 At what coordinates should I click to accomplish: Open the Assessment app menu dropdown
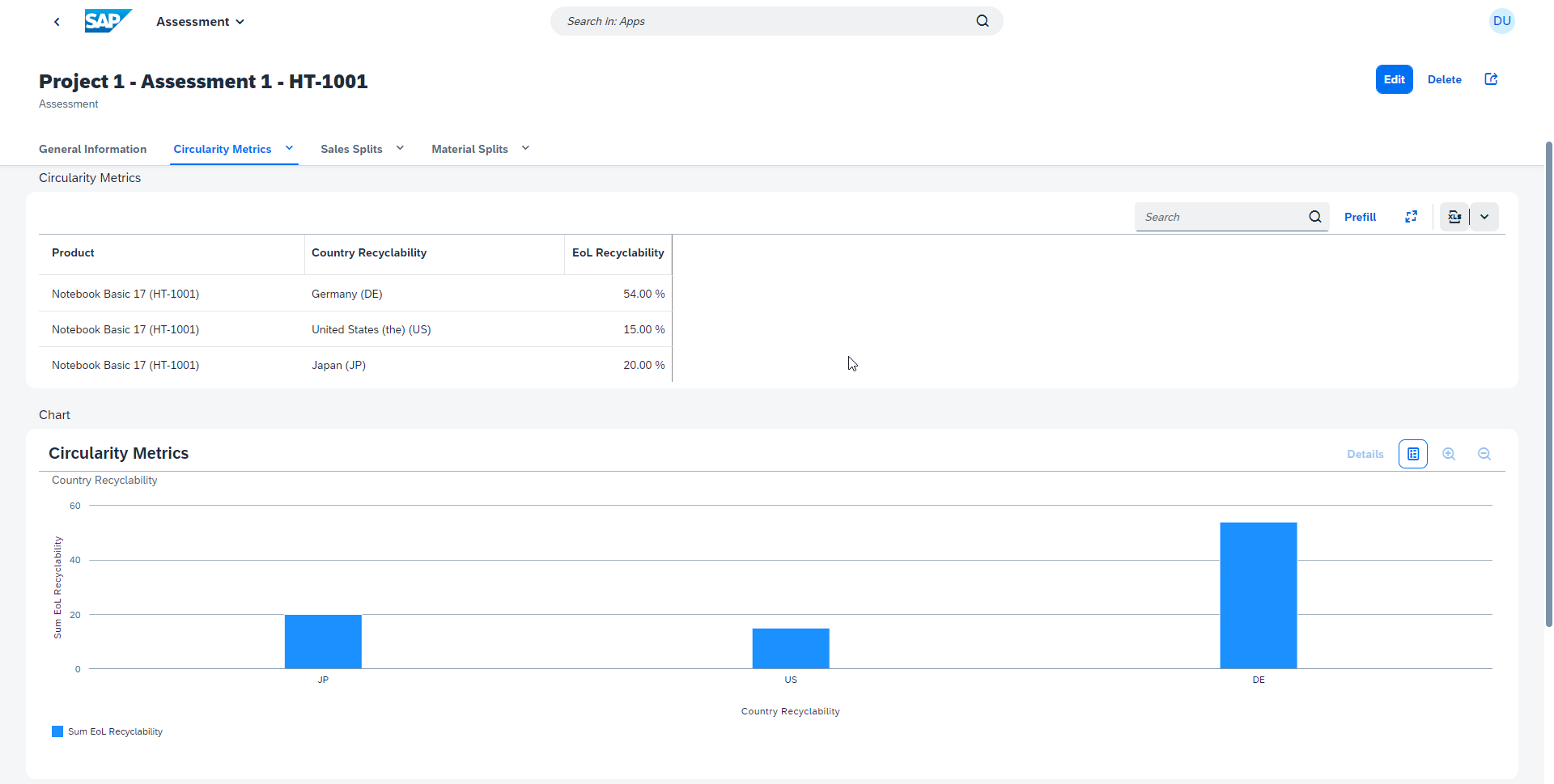pos(200,22)
